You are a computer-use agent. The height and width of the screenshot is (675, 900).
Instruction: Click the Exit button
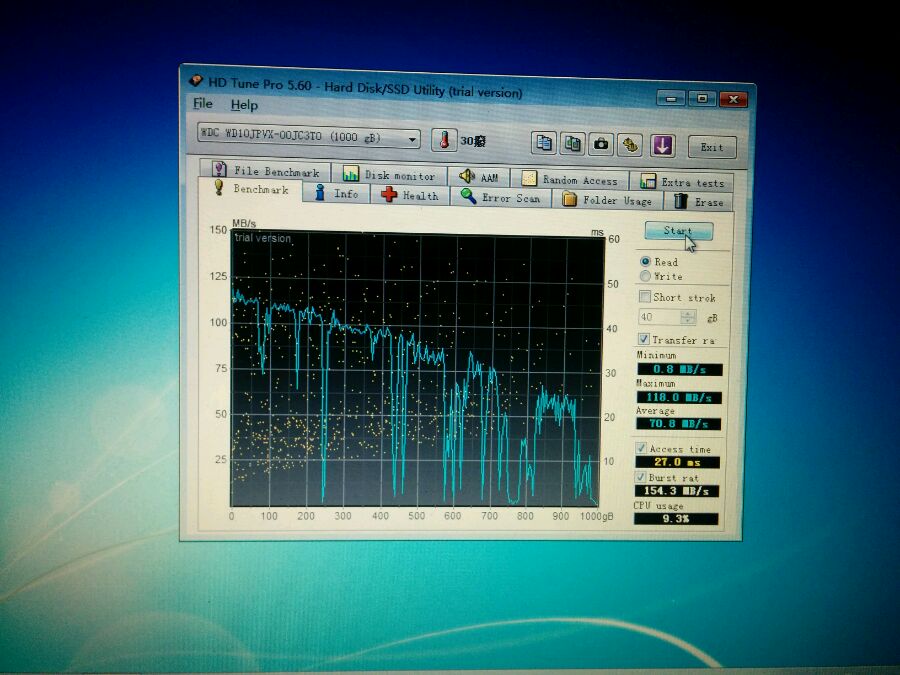711,147
